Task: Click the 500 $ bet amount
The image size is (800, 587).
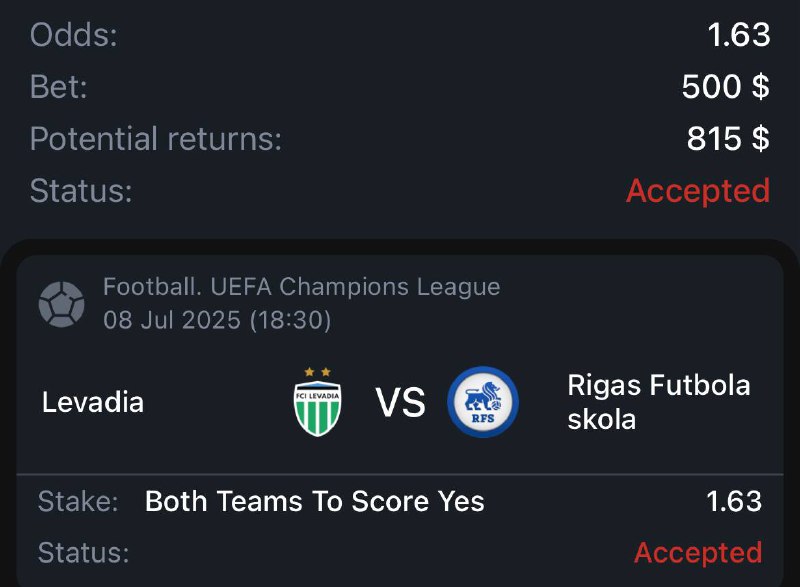Action: pyautogui.click(x=725, y=87)
